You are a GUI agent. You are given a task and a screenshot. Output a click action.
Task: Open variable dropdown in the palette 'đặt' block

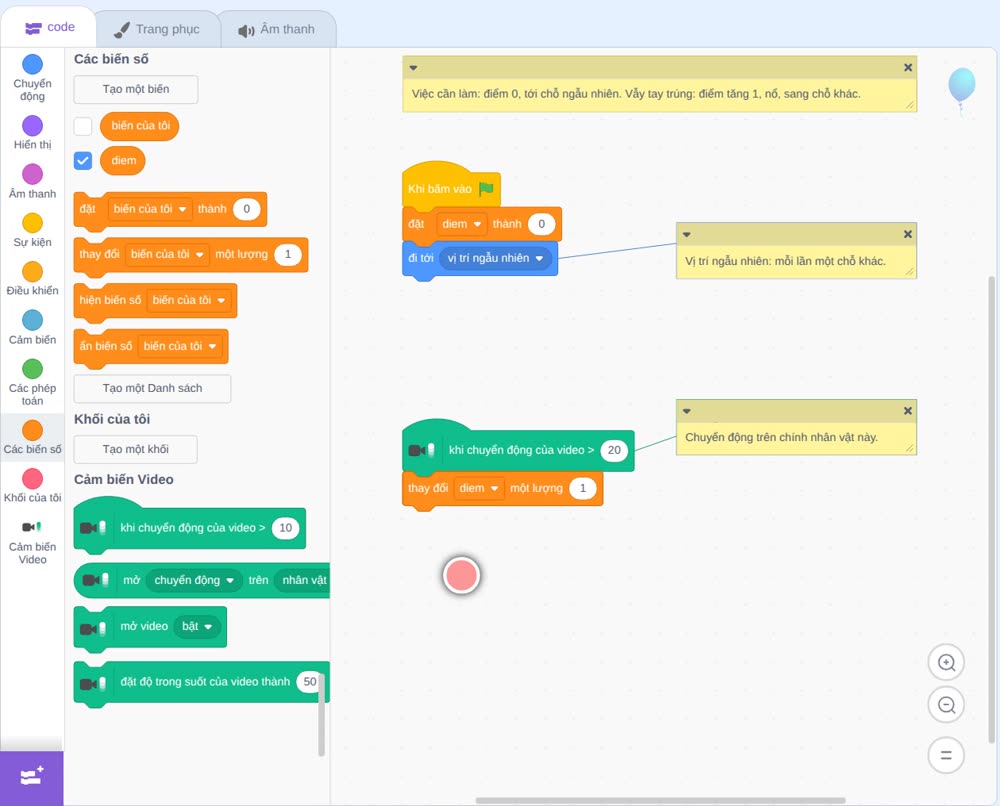tap(151, 209)
